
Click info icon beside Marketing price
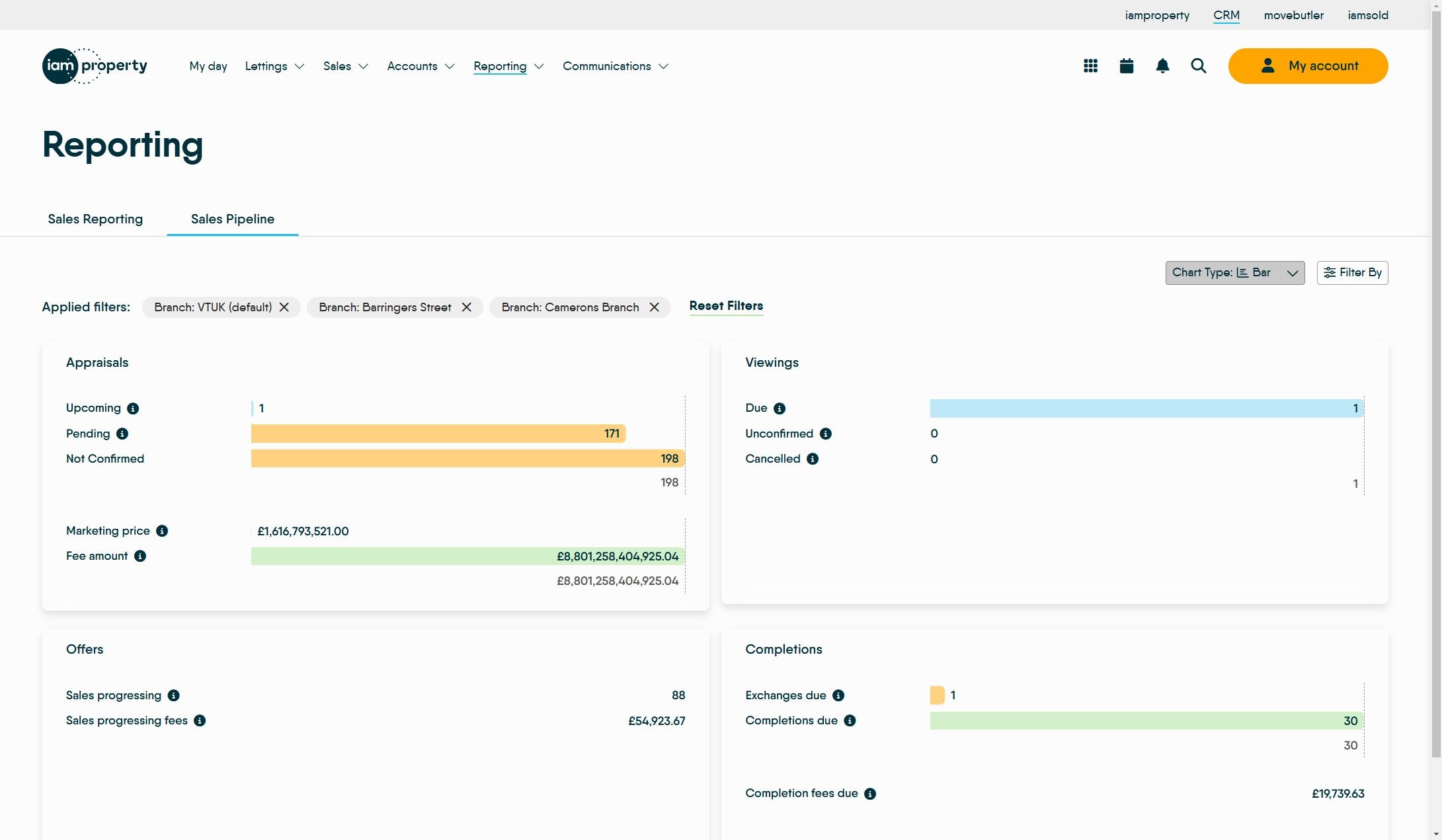point(162,531)
